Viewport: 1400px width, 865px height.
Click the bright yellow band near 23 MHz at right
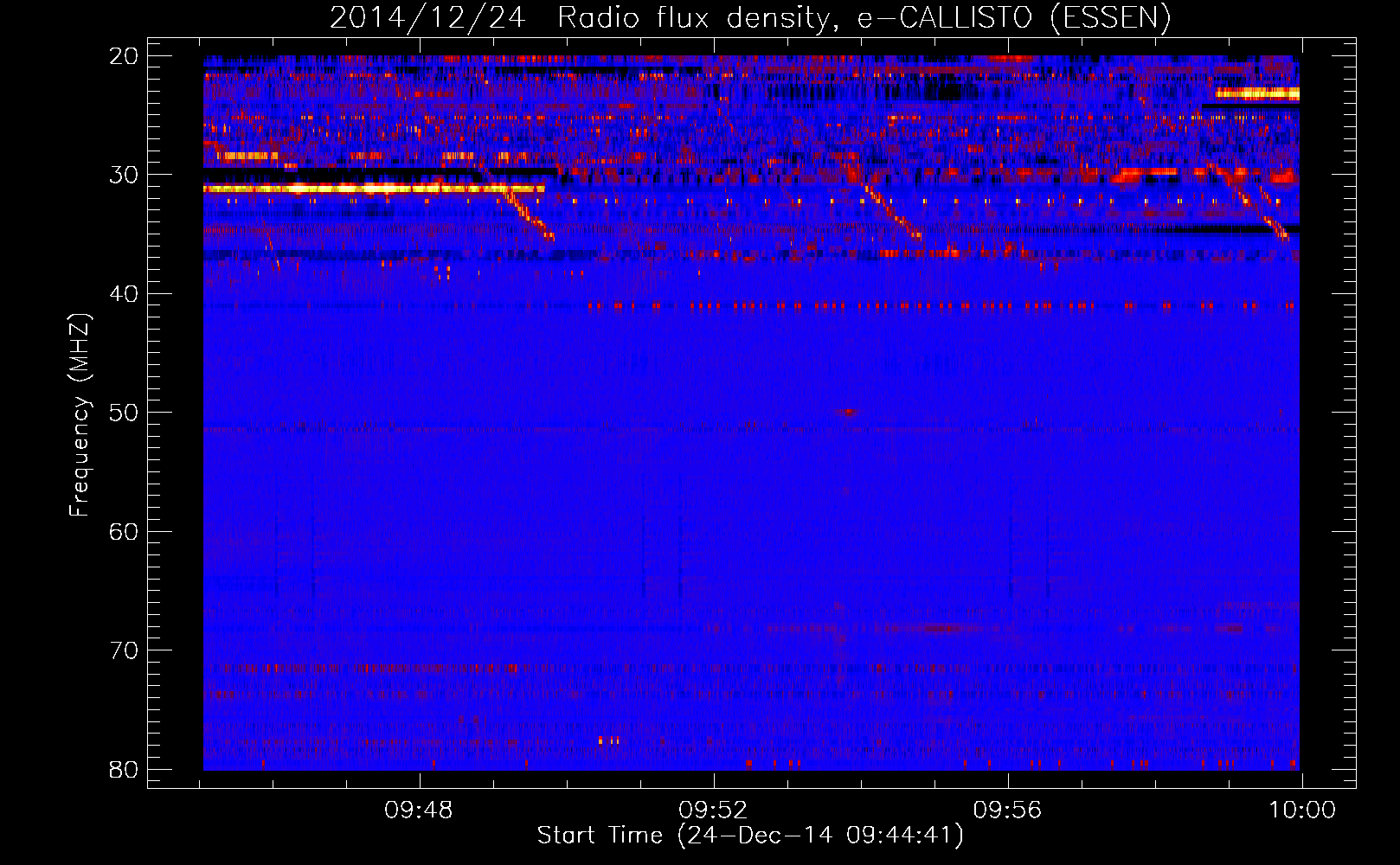[x=1257, y=93]
